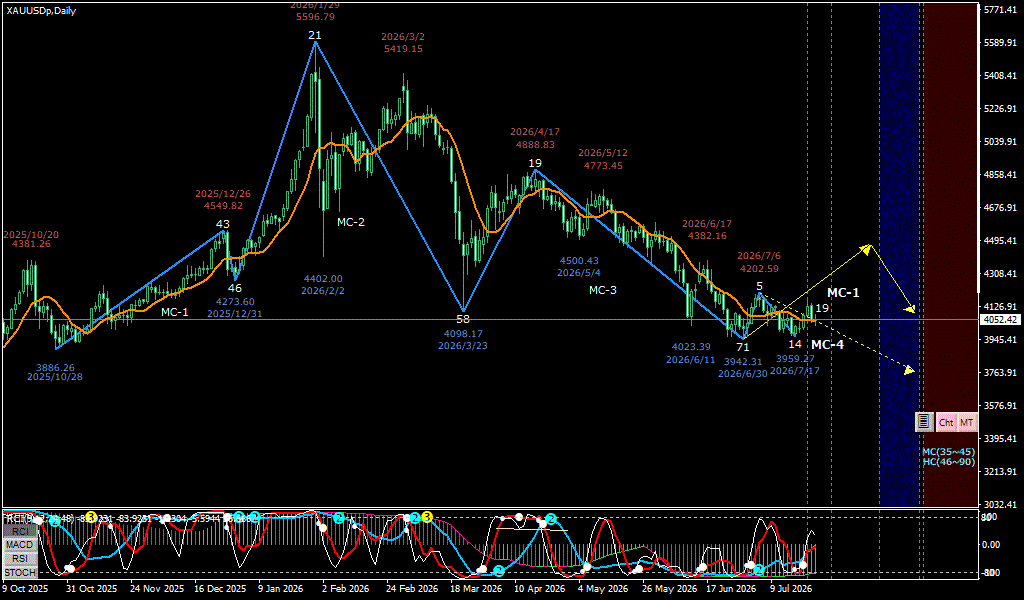This screenshot has height=600, width=1024.
Task: Click the 4402.00 low price label
Action: pos(323,278)
